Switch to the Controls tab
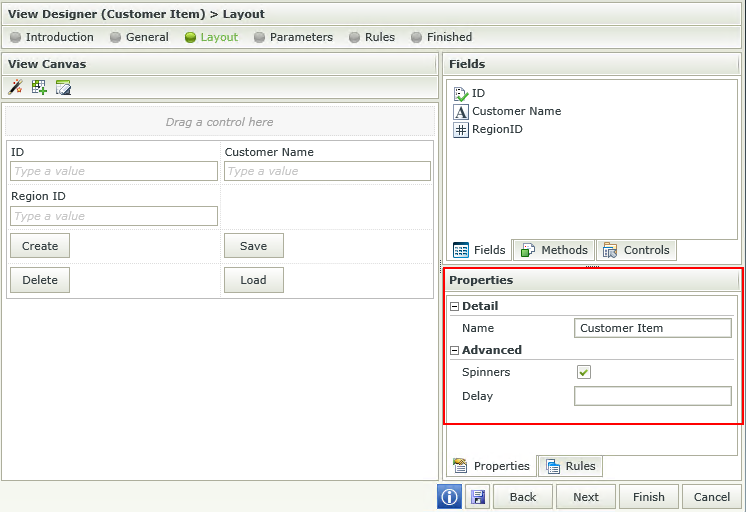 pos(636,250)
